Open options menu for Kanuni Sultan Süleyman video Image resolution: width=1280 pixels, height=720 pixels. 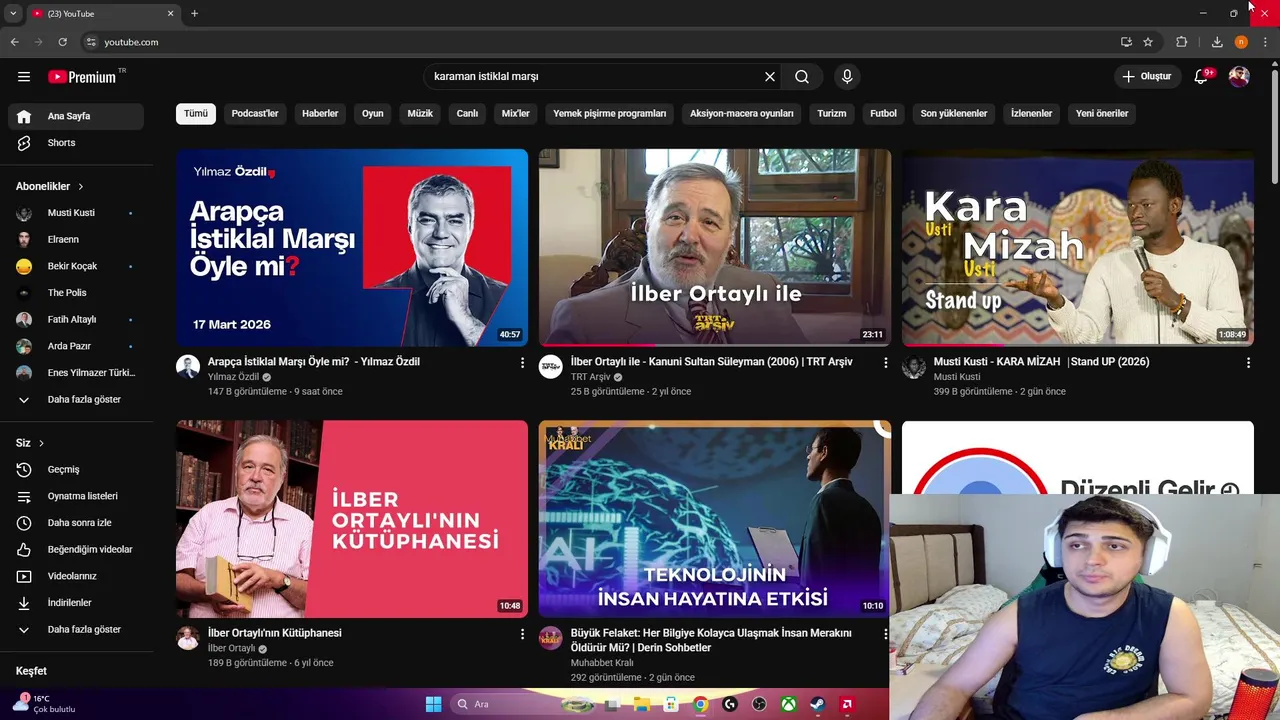click(885, 363)
